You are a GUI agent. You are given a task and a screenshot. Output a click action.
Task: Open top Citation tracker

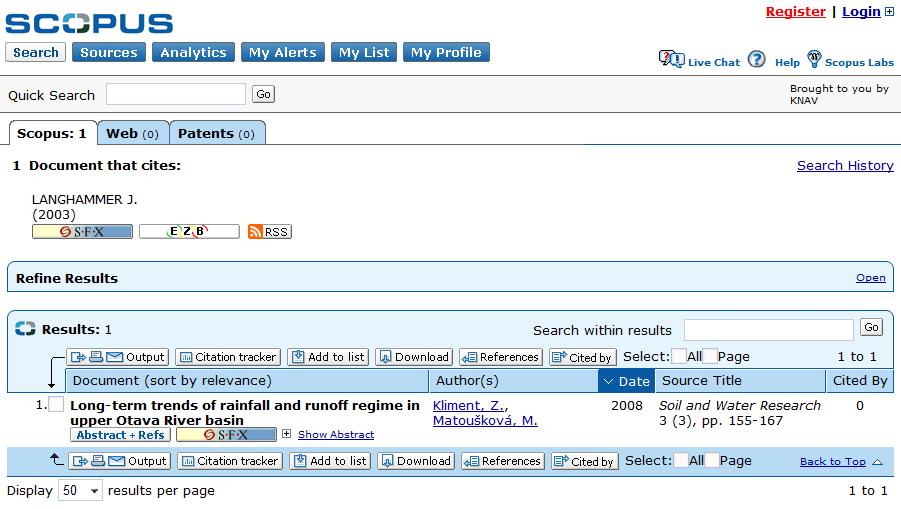tap(228, 357)
